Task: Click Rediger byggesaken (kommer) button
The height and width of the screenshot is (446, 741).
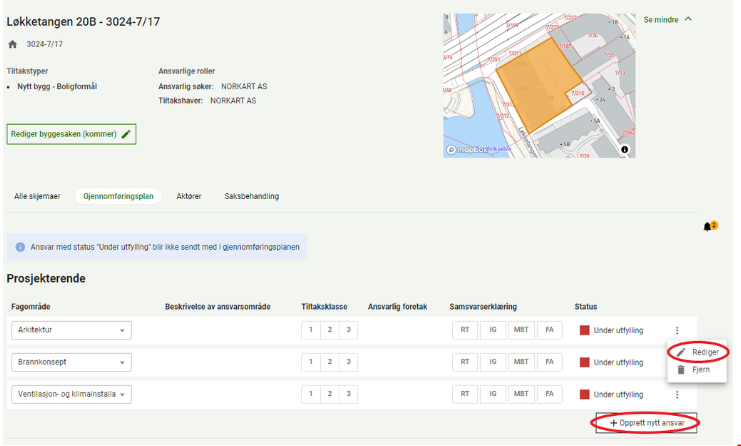Action: point(71,134)
